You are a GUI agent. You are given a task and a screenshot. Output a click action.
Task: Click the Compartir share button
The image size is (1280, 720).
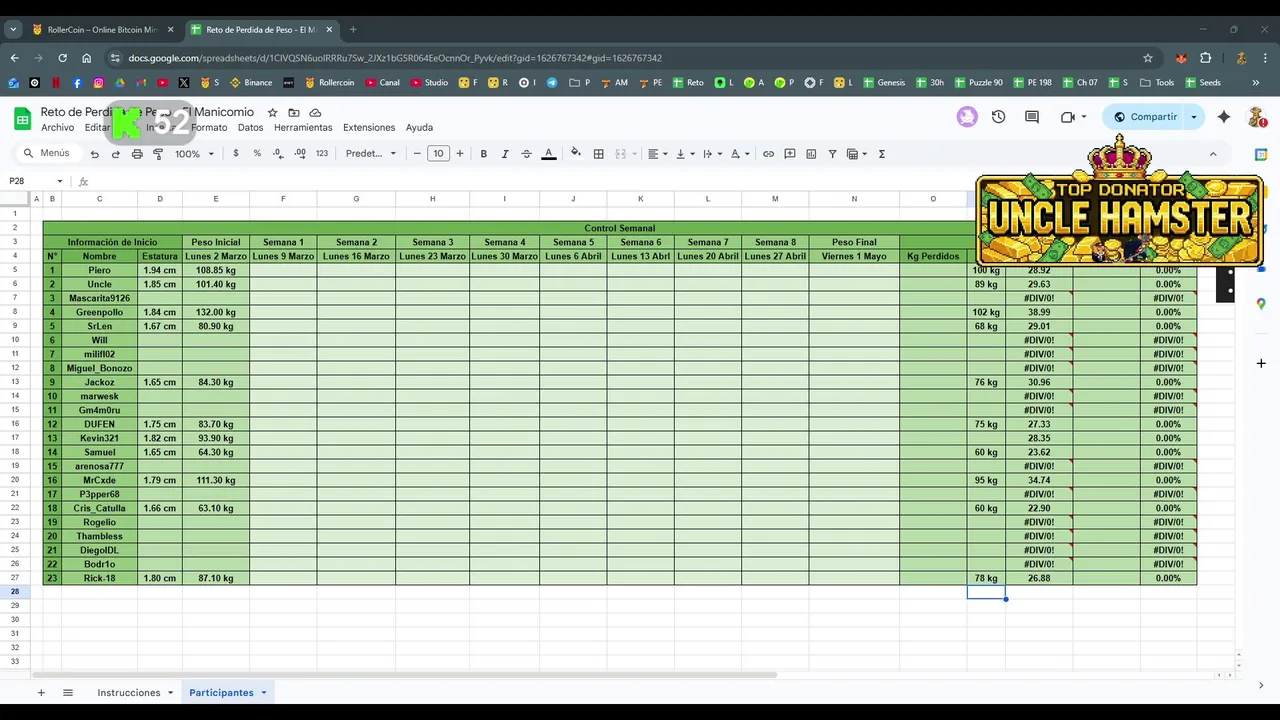[1145, 117]
